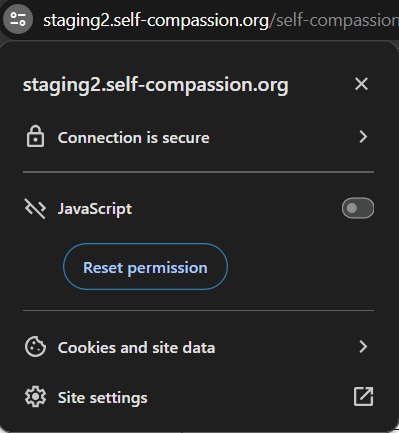Open the Connection is secure entry
This screenshot has width=399, height=433.
click(x=198, y=137)
